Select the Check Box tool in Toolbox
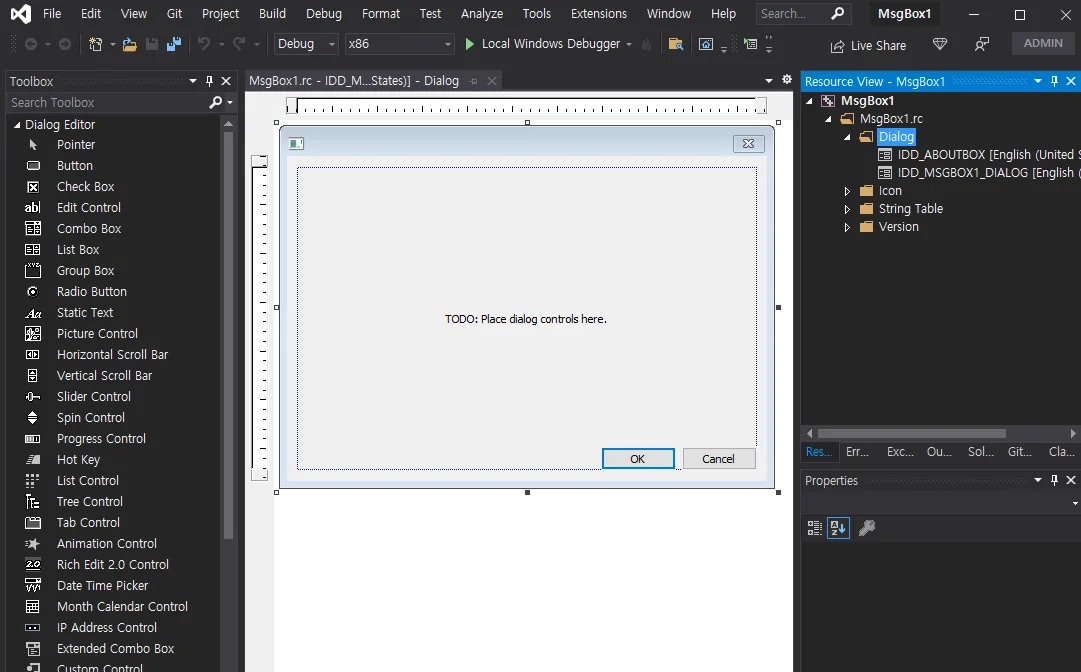The width and height of the screenshot is (1081, 672). click(x=85, y=187)
